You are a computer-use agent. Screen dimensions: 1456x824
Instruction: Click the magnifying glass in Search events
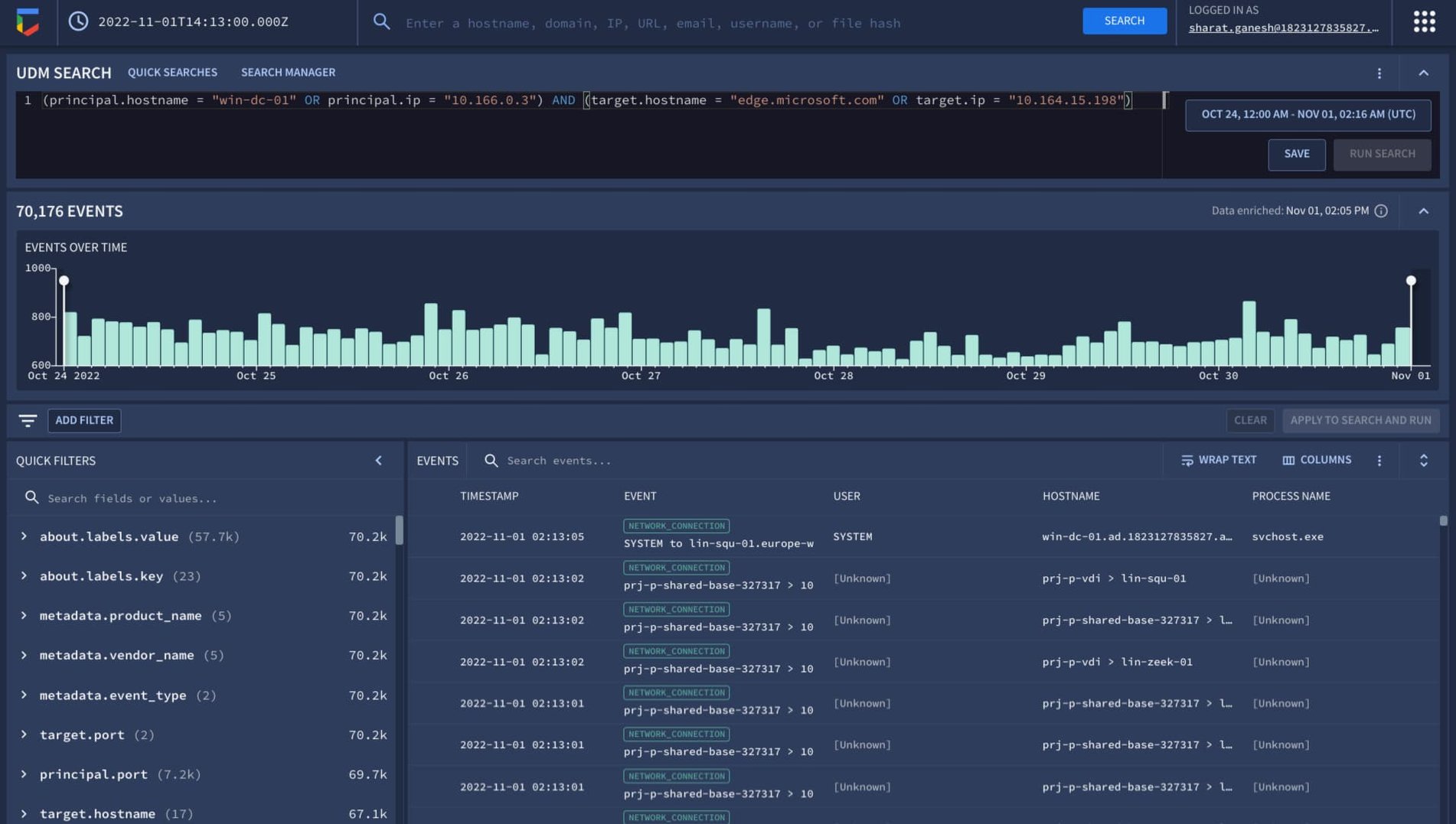491,460
